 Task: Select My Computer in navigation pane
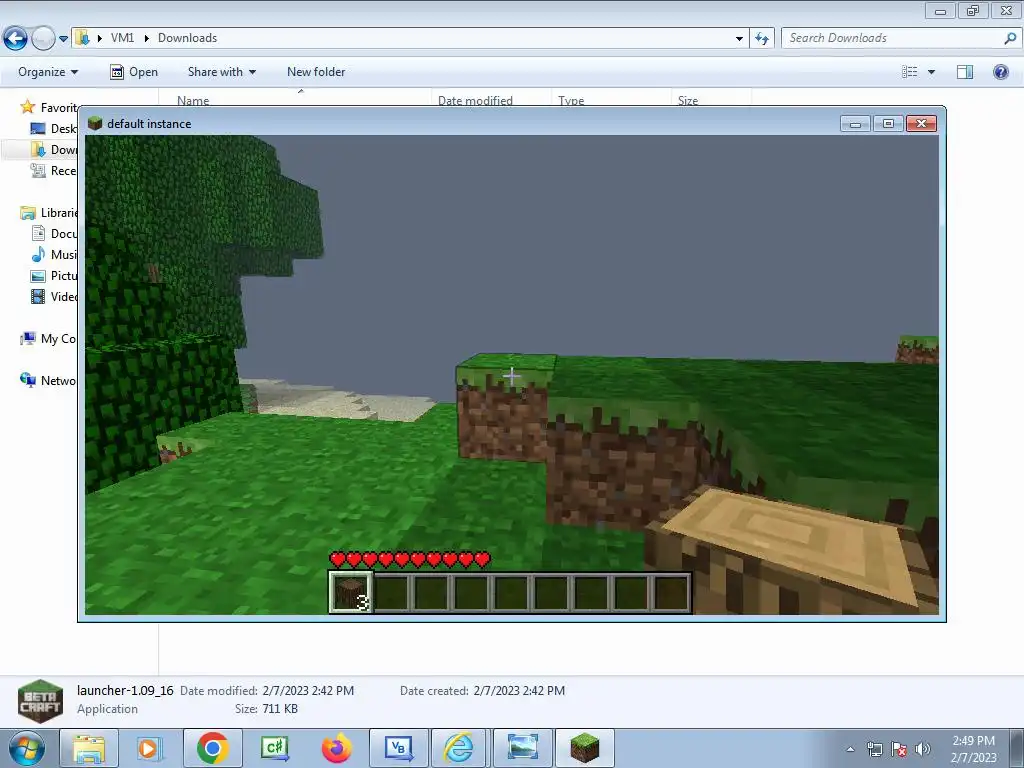pyautogui.click(x=49, y=338)
